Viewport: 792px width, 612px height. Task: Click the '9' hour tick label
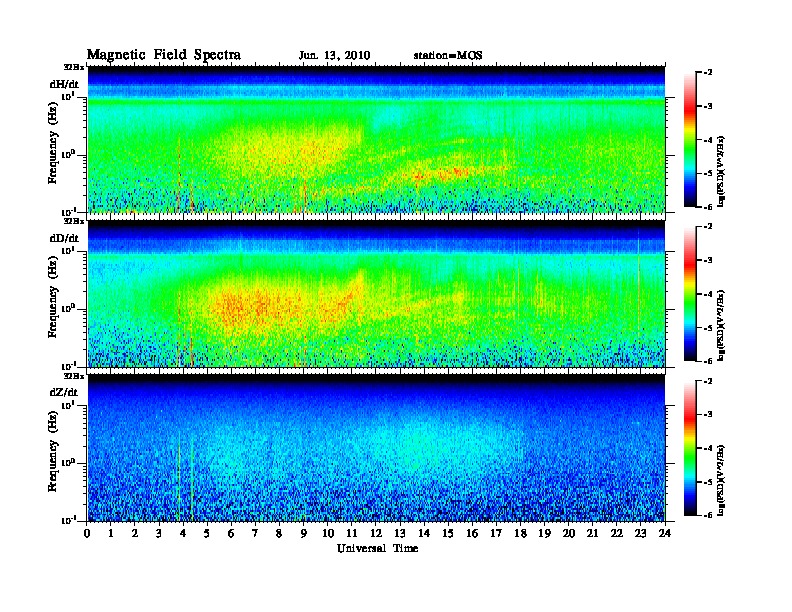pos(304,533)
